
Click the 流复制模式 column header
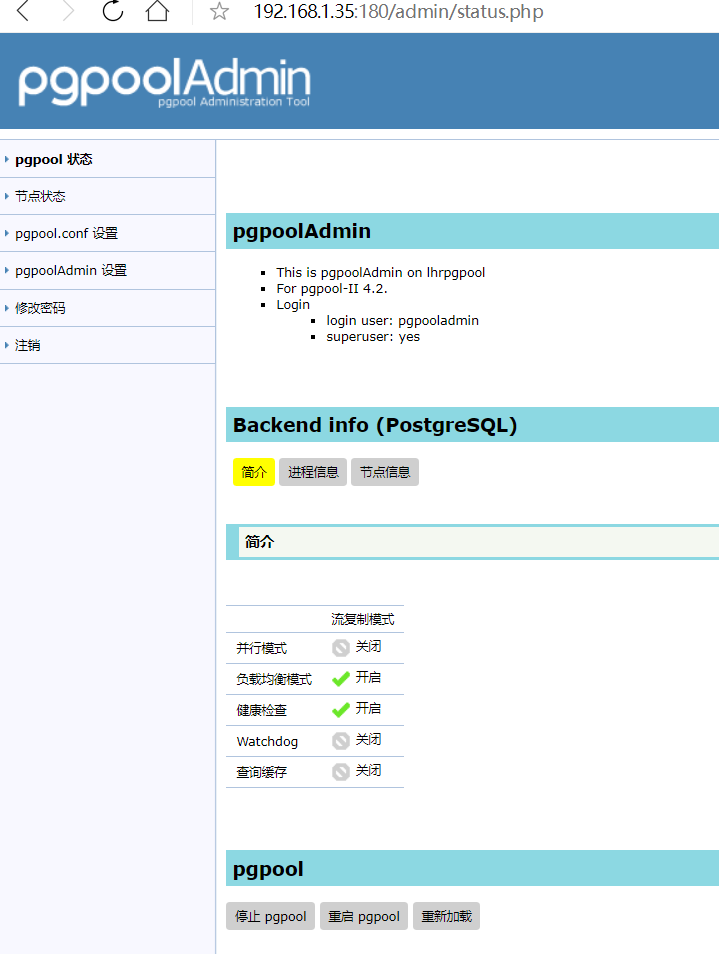coord(363,619)
